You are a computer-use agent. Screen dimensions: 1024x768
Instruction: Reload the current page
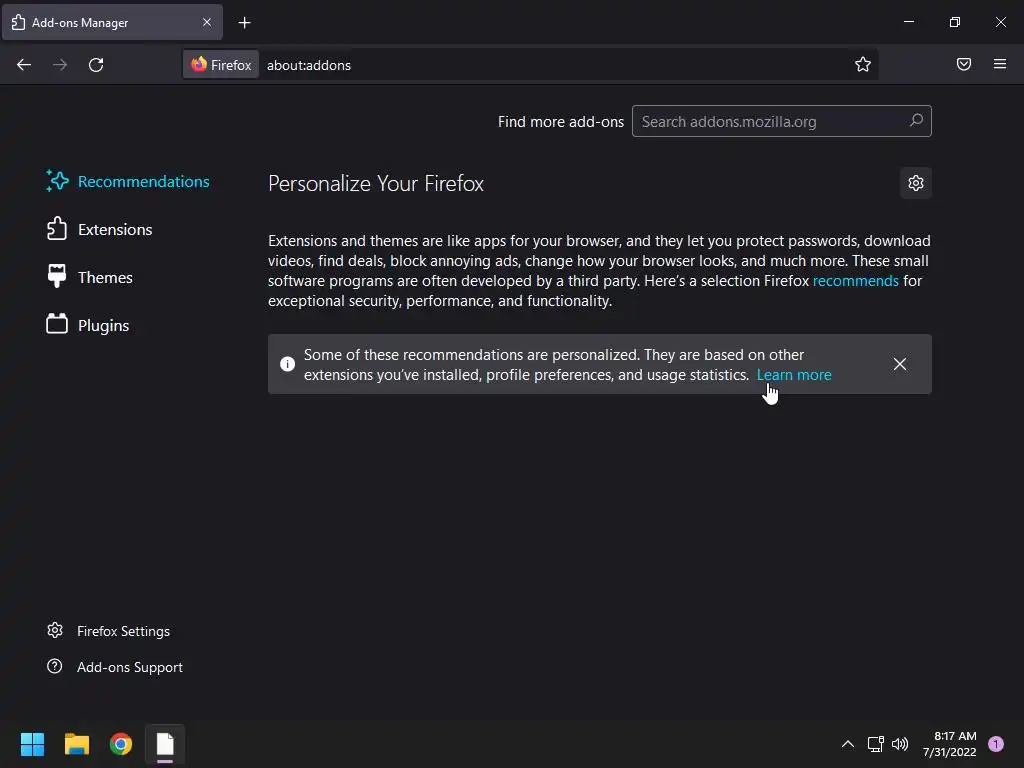(x=96, y=65)
